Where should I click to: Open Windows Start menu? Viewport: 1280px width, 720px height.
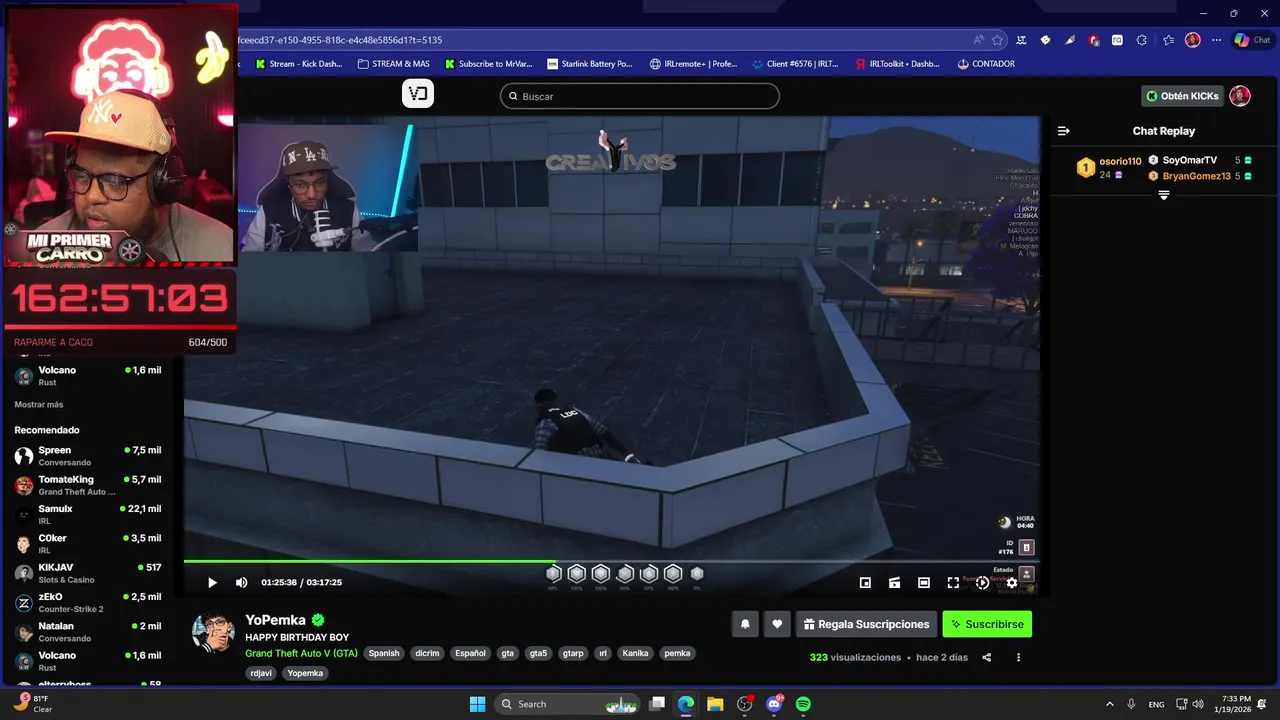tap(477, 704)
